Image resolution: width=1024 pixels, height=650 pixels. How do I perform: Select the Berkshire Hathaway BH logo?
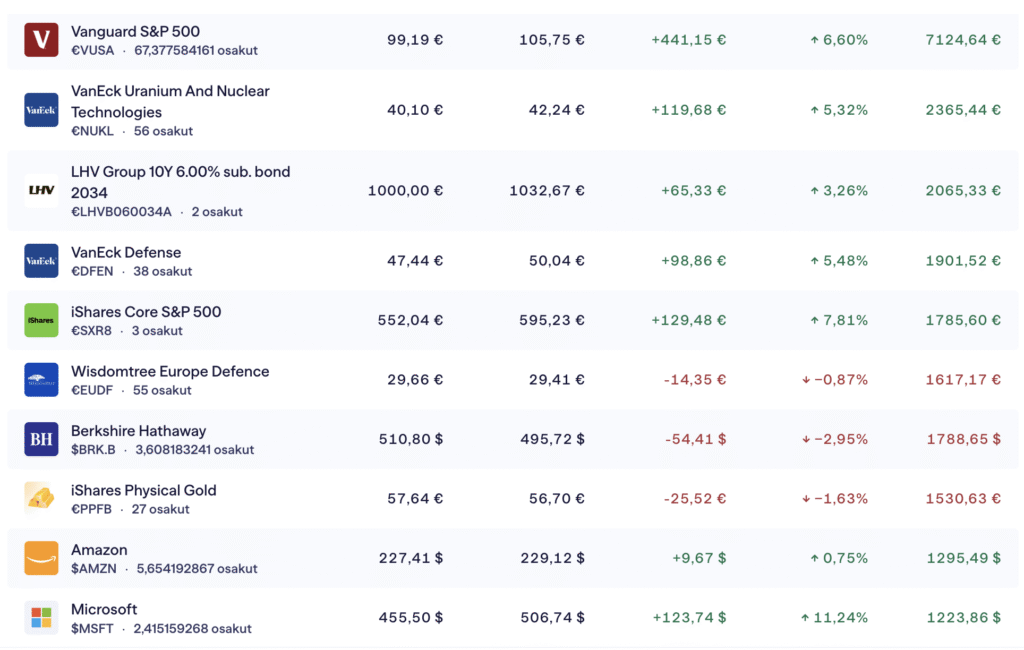pos(41,439)
